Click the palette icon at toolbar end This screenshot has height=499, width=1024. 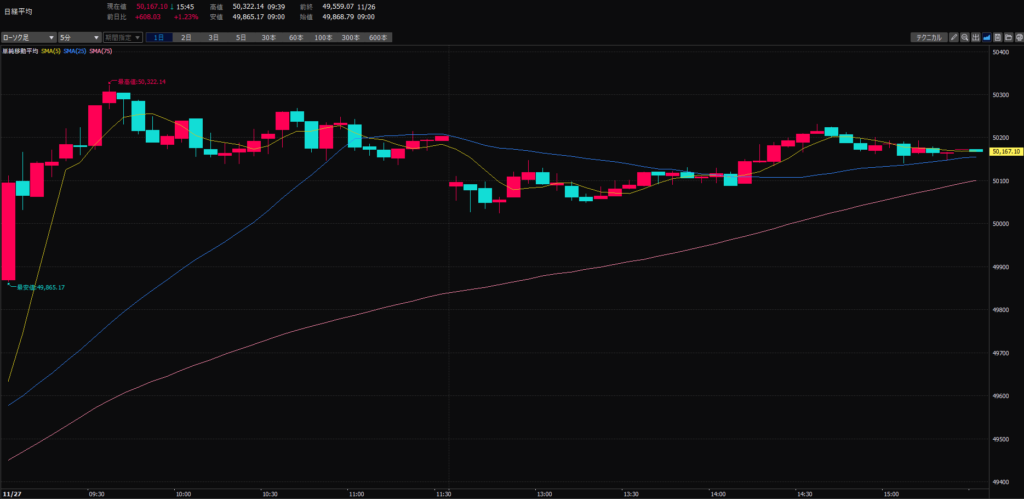click(1018, 37)
